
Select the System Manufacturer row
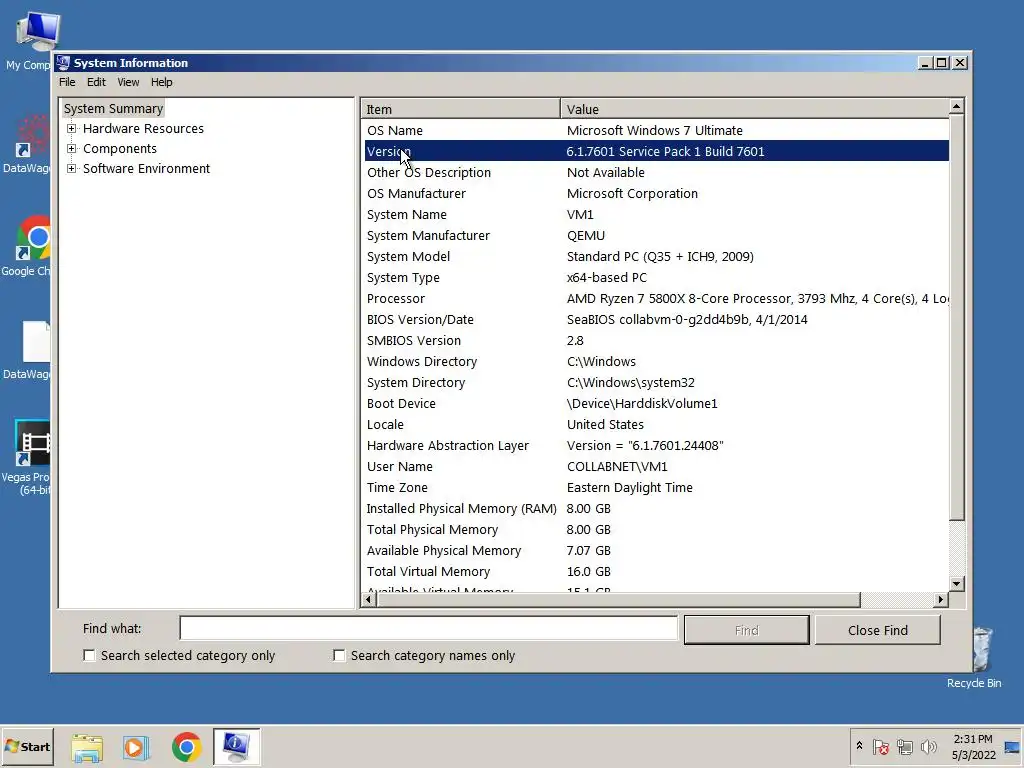[x=656, y=235]
